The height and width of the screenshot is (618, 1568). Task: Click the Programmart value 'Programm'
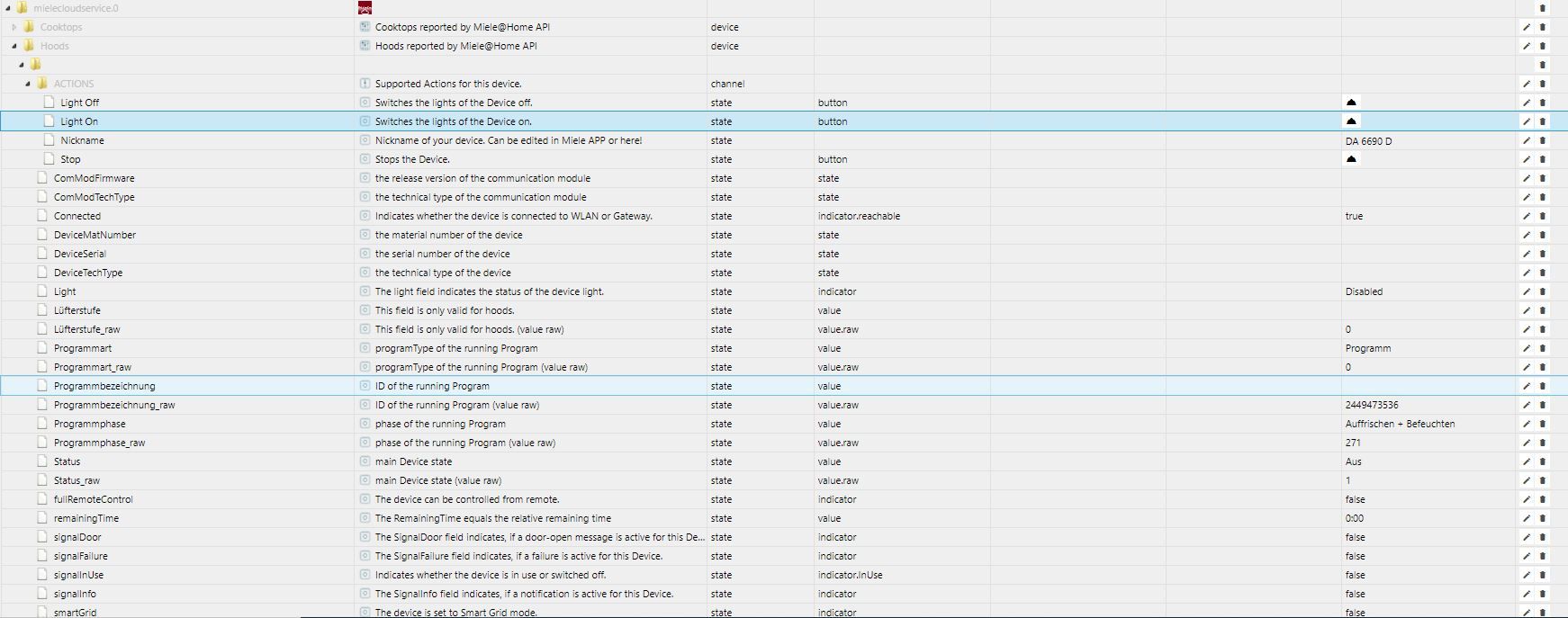point(1368,348)
